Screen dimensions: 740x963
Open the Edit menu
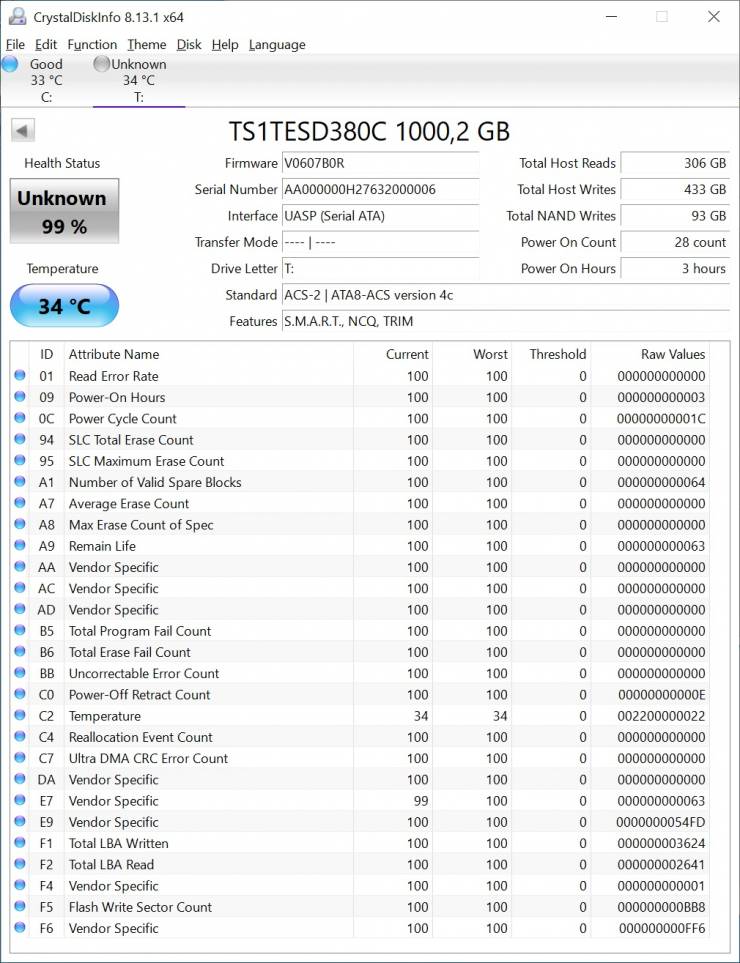tap(45, 44)
